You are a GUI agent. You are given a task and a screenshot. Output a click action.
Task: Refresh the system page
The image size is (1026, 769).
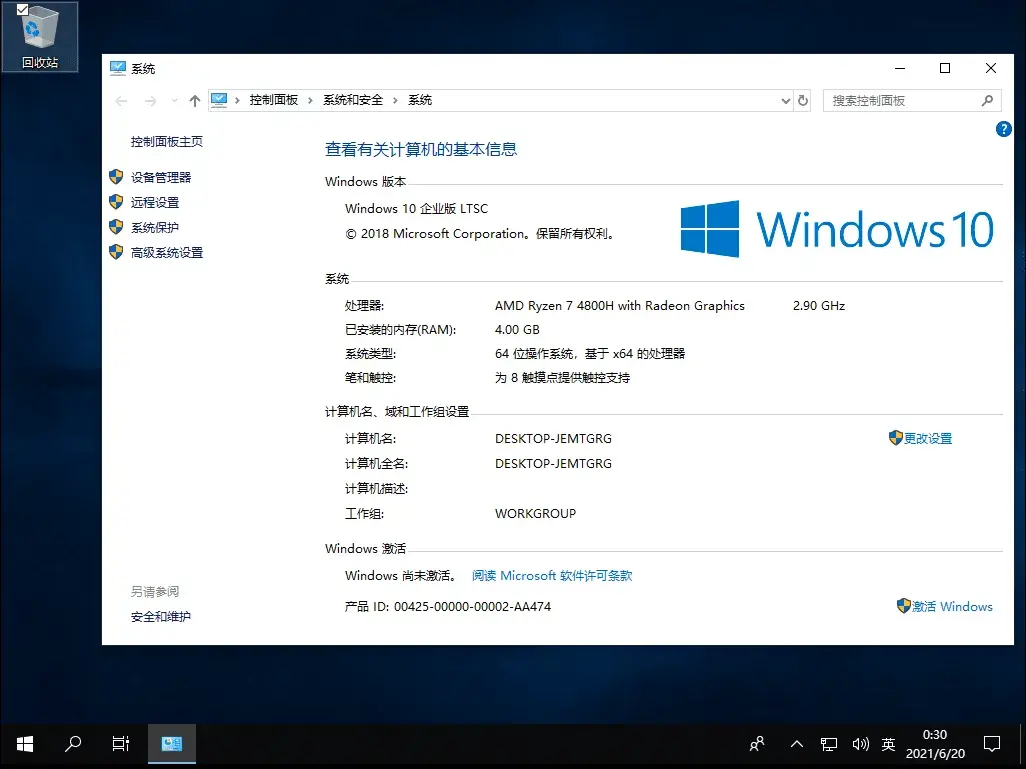(803, 101)
